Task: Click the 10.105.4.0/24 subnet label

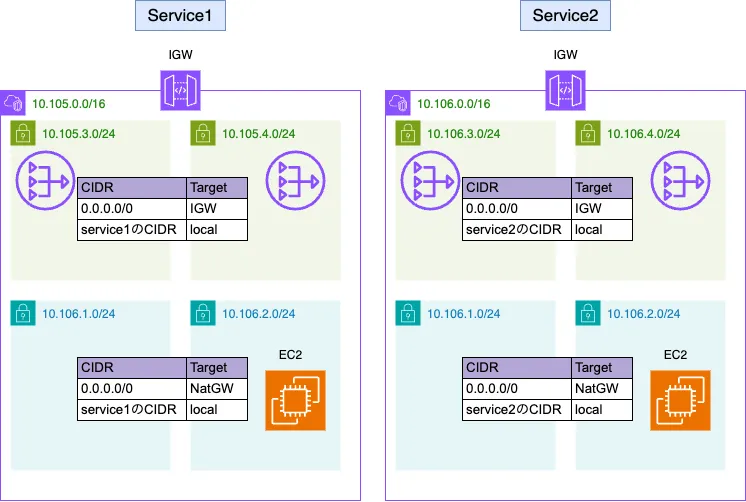Action: 258,134
